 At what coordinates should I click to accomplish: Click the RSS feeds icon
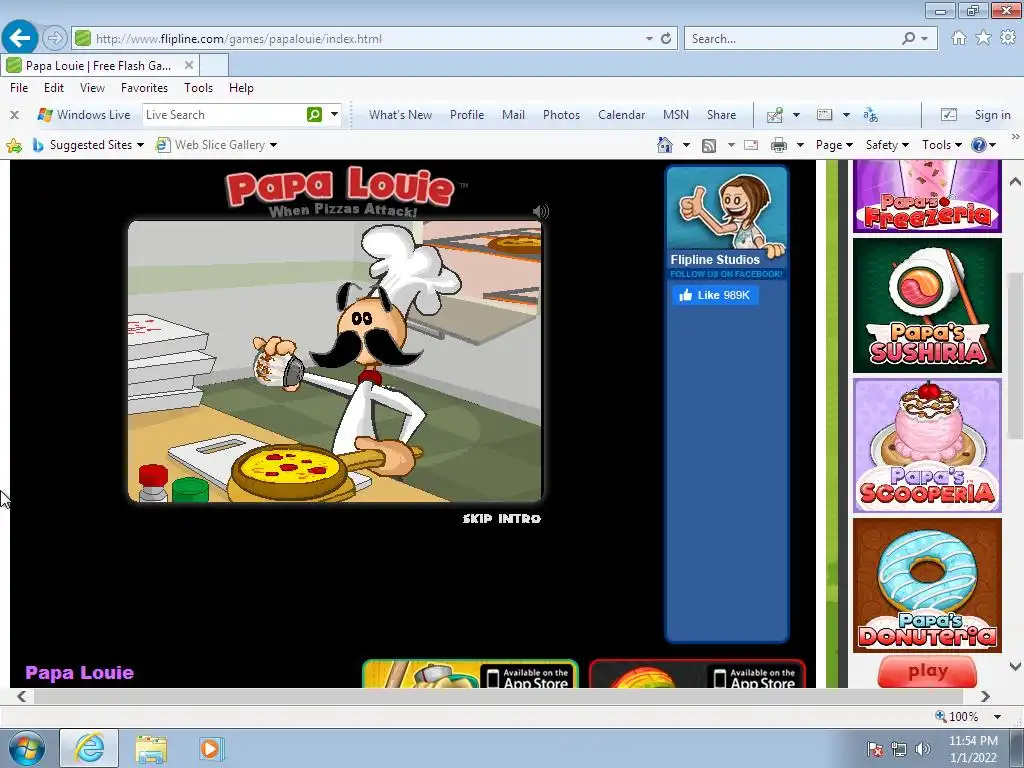pos(709,145)
